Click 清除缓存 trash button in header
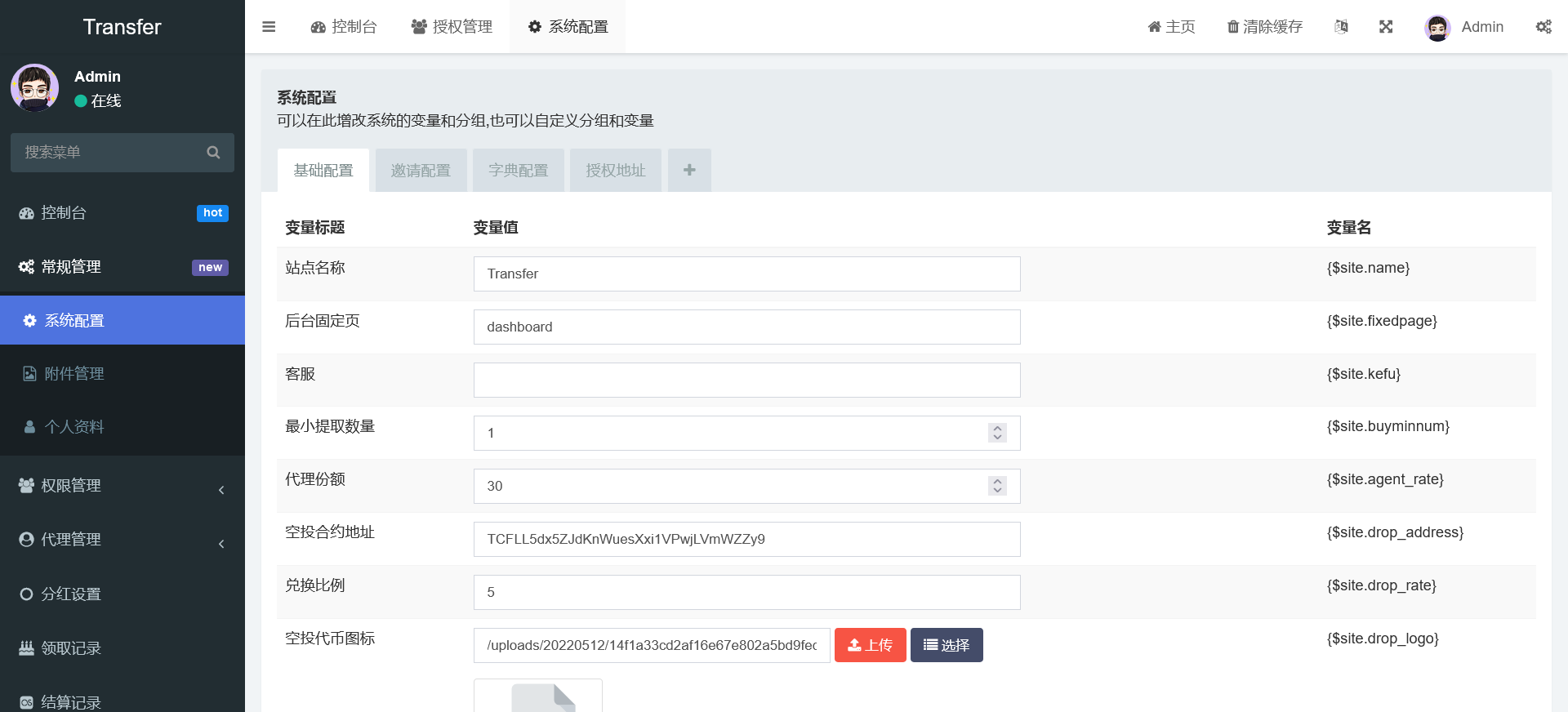1568x712 pixels. click(1264, 27)
